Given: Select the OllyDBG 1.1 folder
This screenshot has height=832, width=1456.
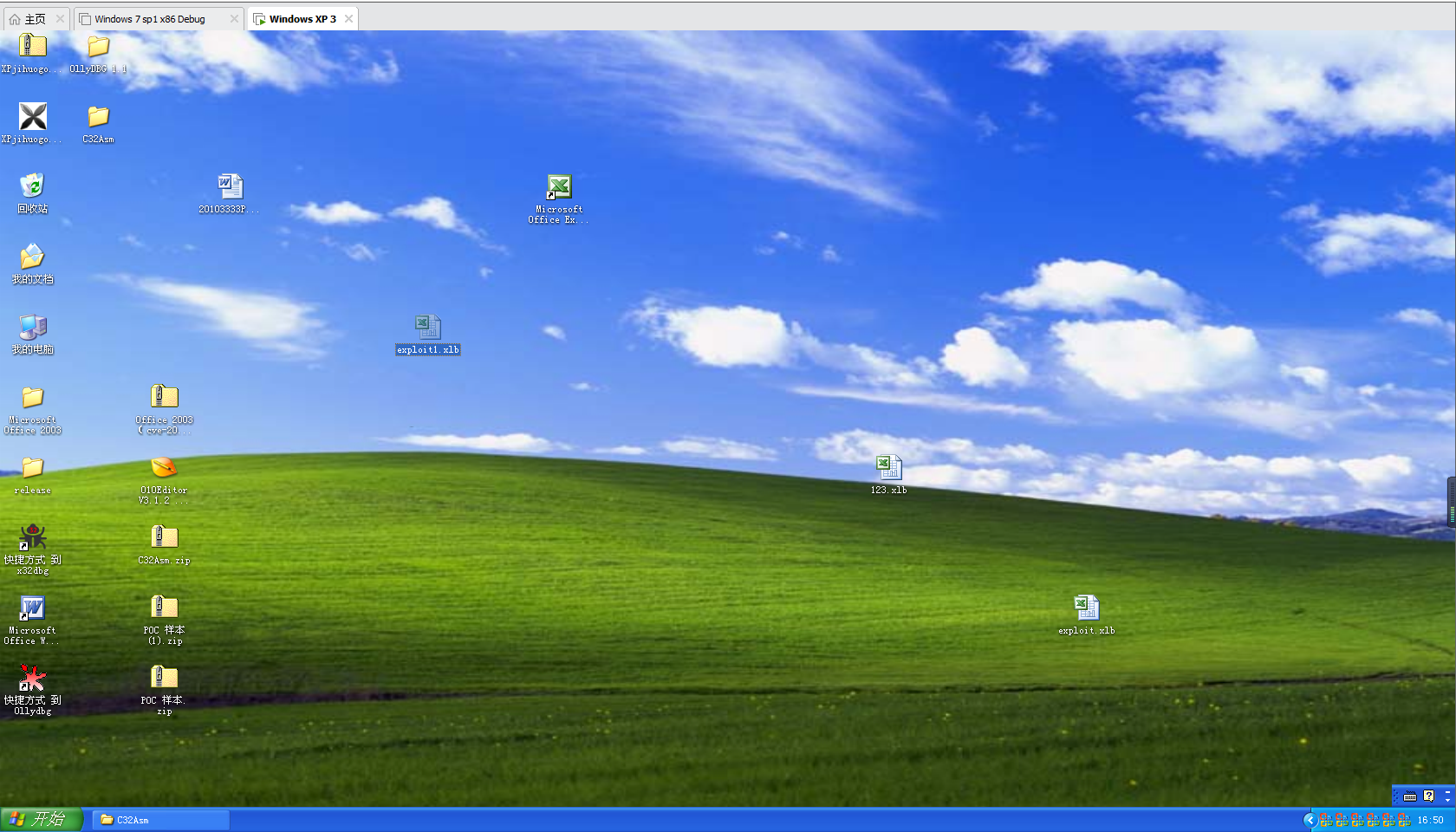Looking at the screenshot, I should [x=98, y=45].
